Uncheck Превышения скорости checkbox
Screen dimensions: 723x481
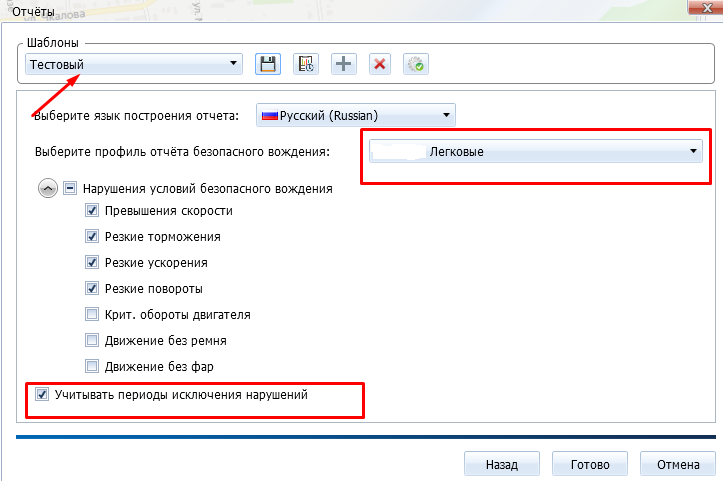pos(92,211)
